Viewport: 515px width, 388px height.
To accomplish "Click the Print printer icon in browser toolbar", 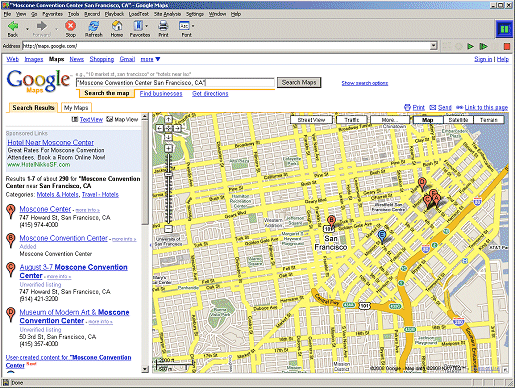I will (163, 26).
